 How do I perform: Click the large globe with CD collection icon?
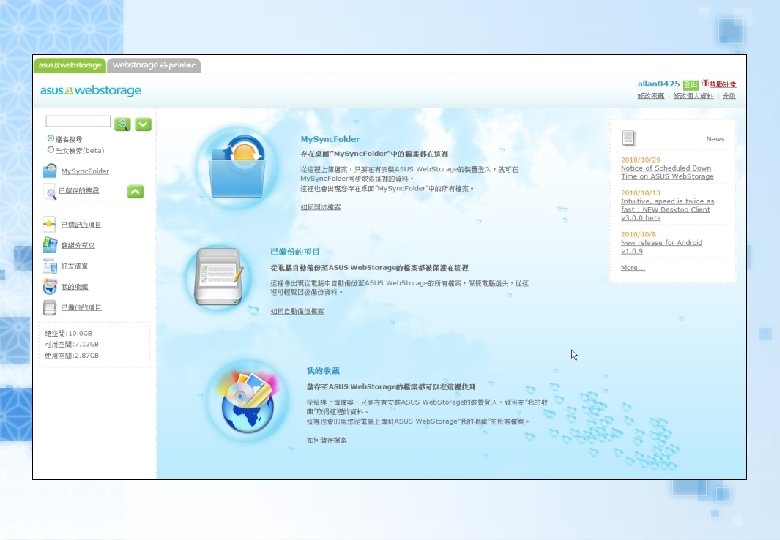247,403
